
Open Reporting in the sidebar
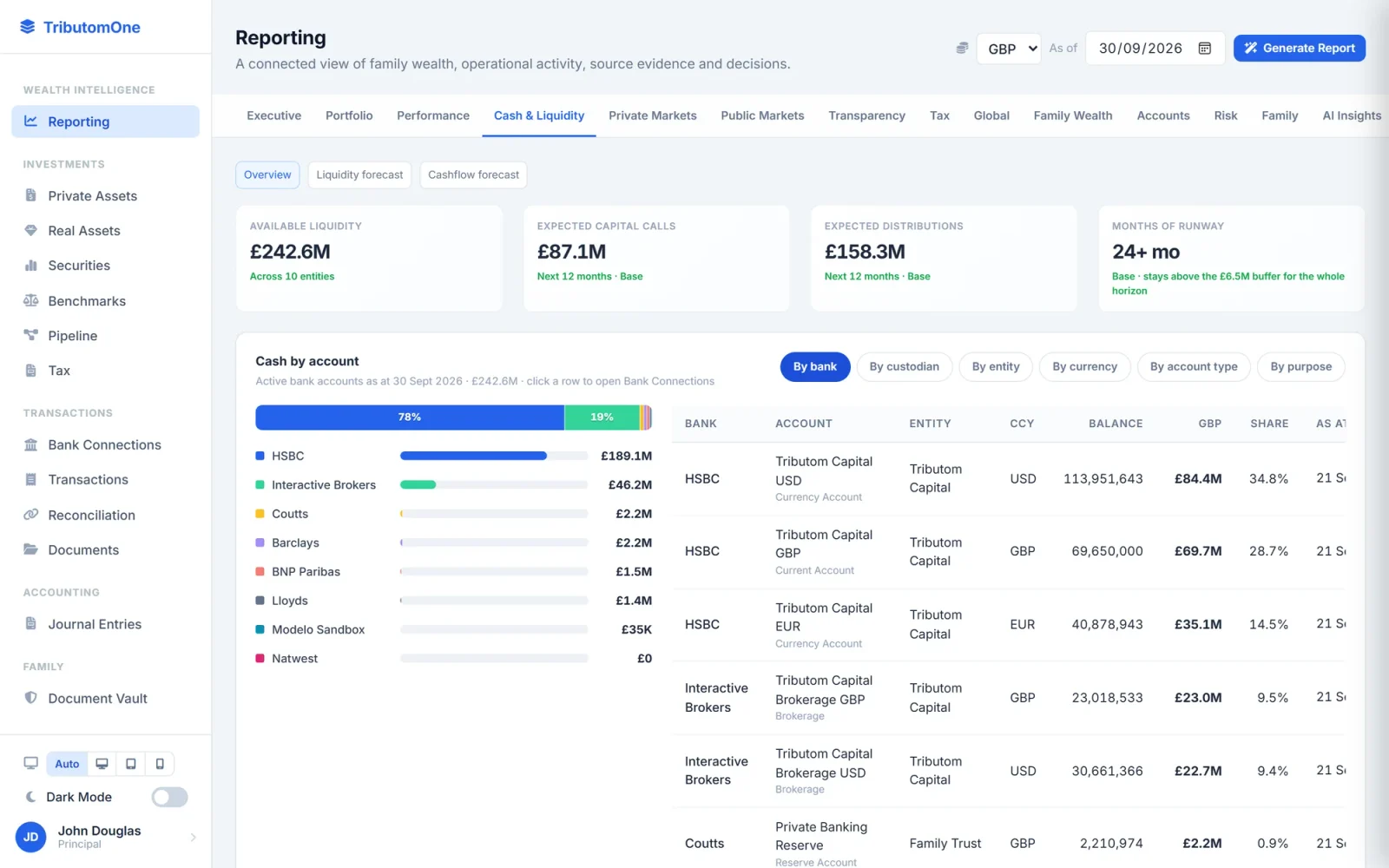pos(105,122)
